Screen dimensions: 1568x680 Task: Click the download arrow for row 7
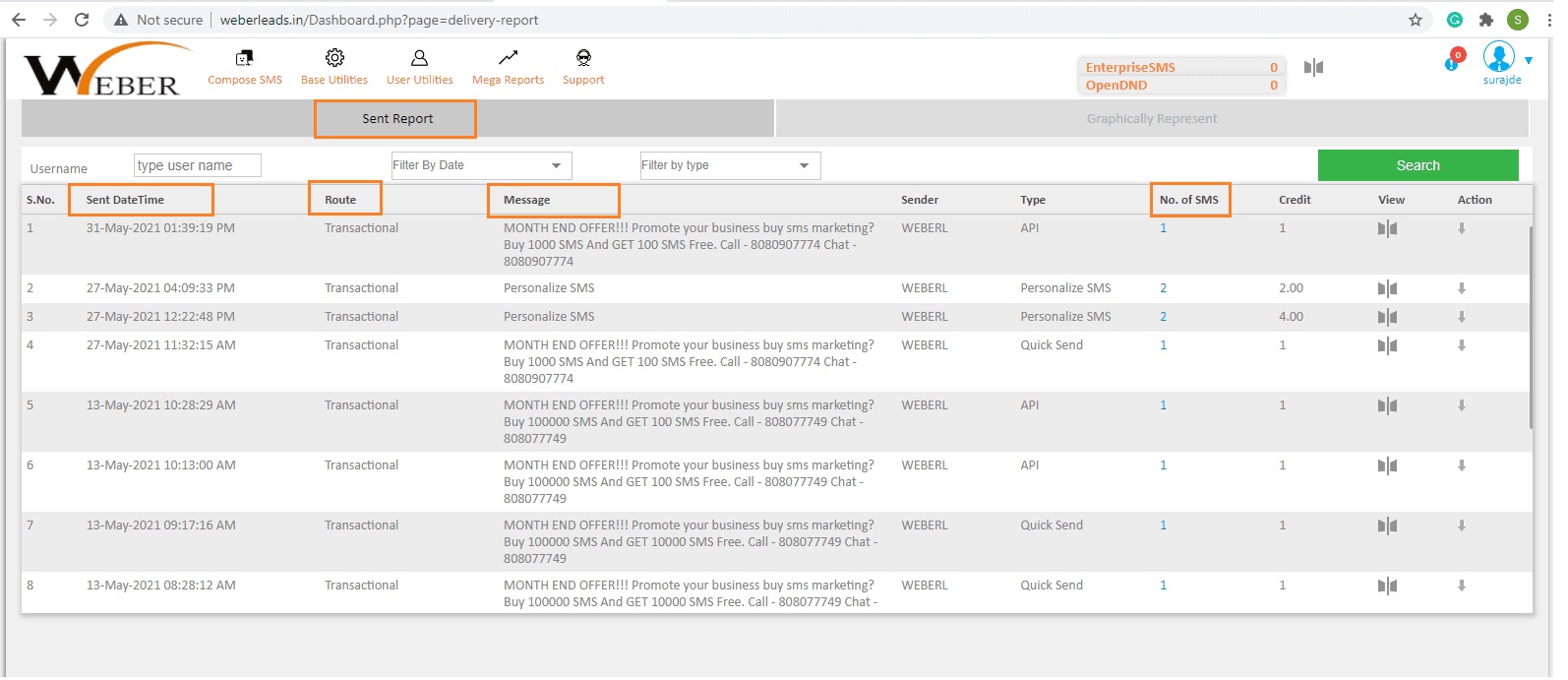point(1462,526)
